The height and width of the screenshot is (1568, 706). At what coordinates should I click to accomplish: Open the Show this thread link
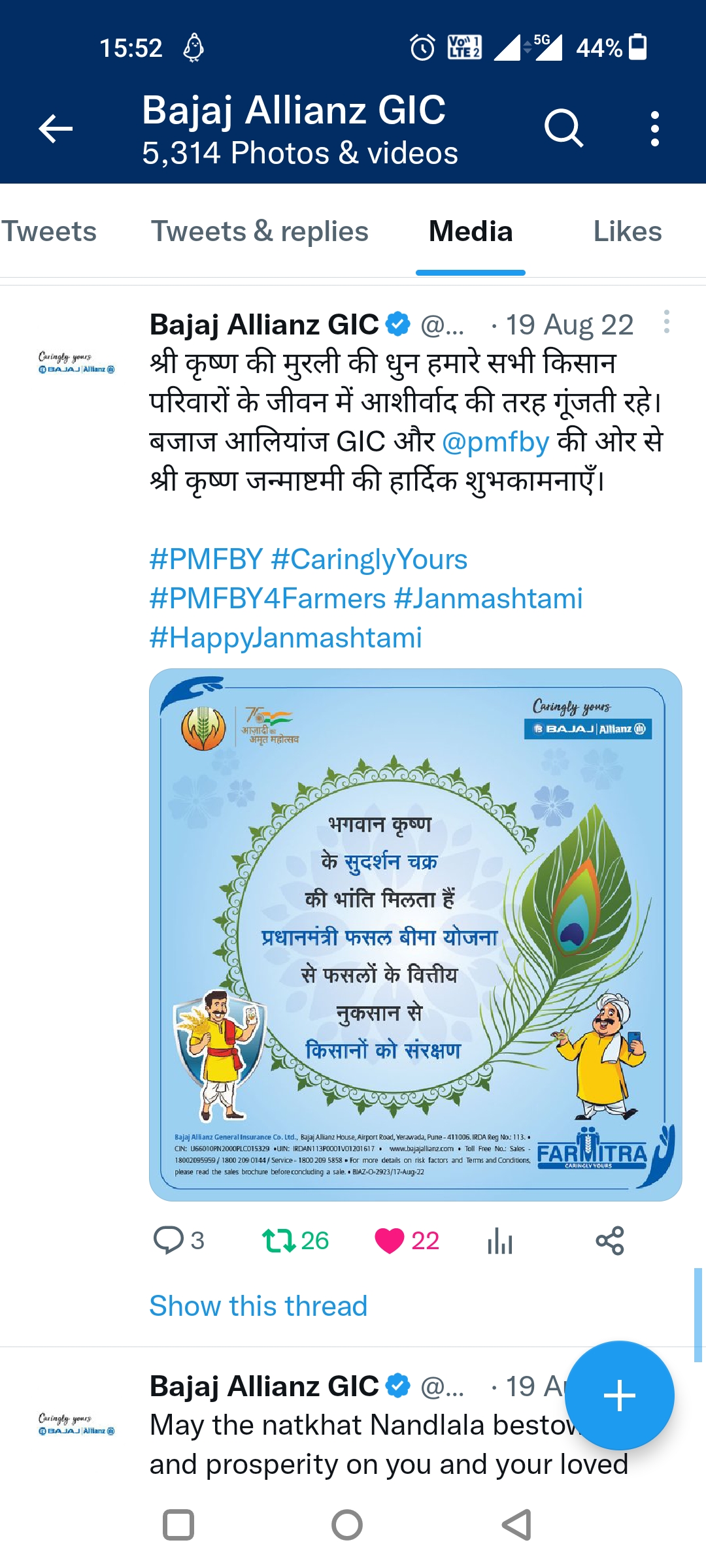(x=258, y=1306)
